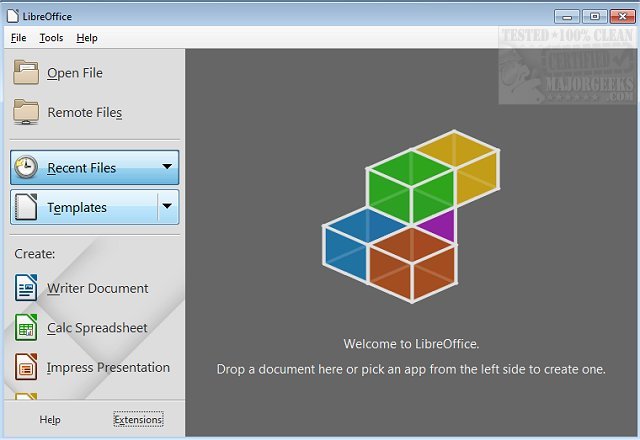Image resolution: width=640 pixels, height=440 pixels.
Task: Close the LibreOffice window
Action: (x=622, y=17)
